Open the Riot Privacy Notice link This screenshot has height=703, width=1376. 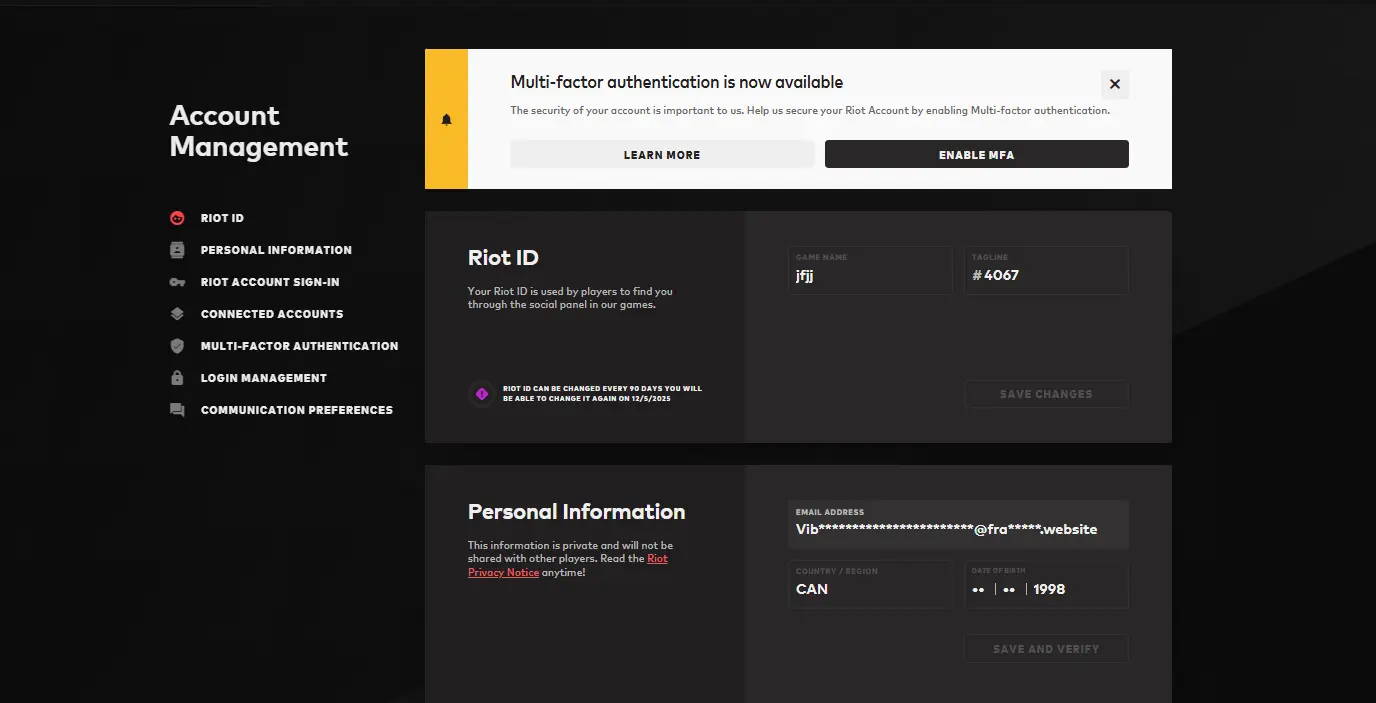[x=657, y=559]
